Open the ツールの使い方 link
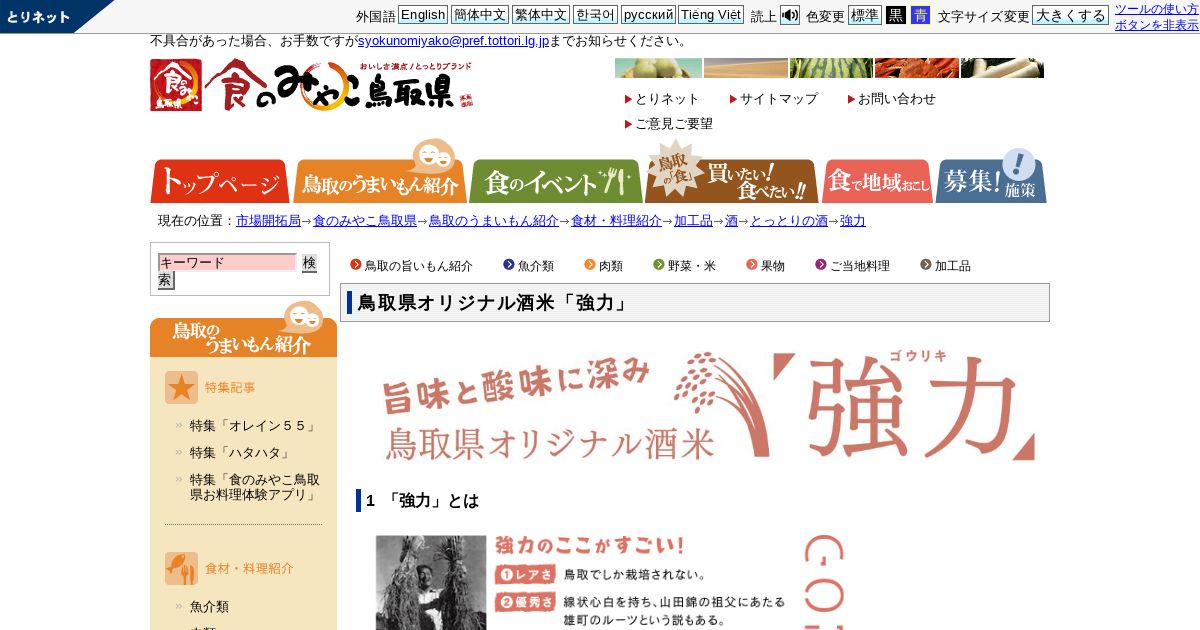1200x630 pixels. coord(1155,9)
